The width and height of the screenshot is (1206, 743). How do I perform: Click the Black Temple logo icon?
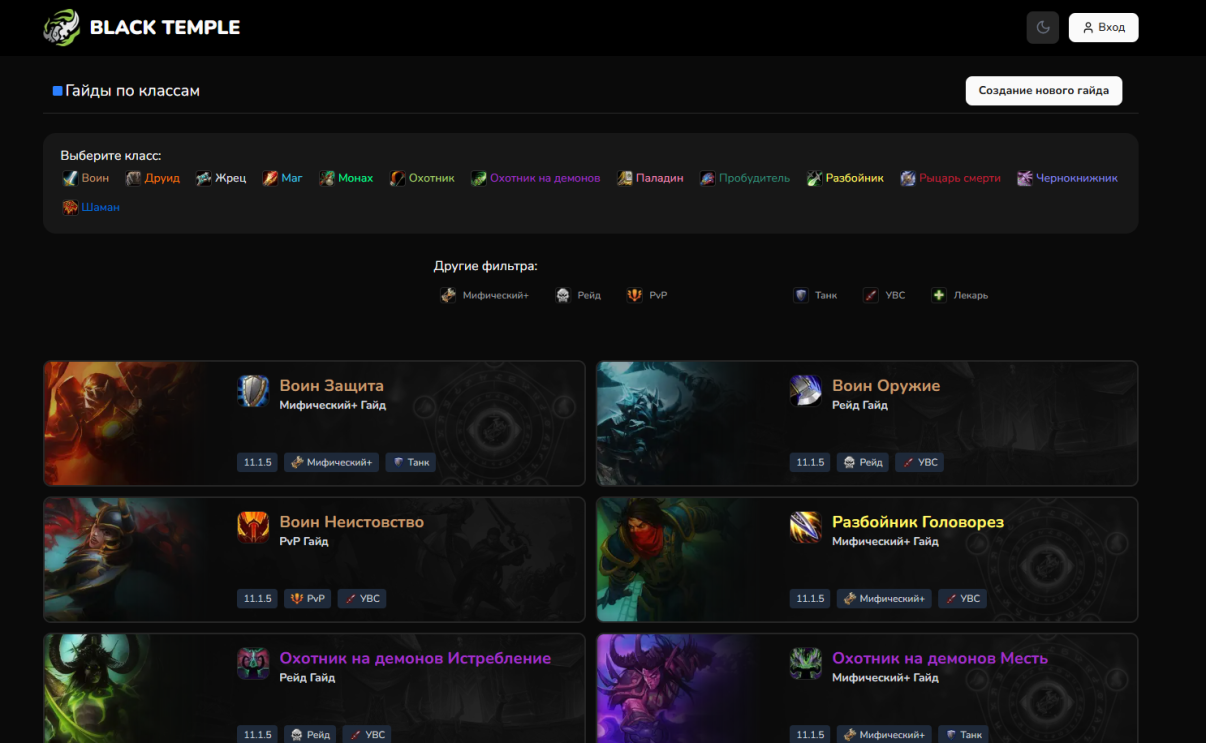pyautogui.click(x=61, y=28)
